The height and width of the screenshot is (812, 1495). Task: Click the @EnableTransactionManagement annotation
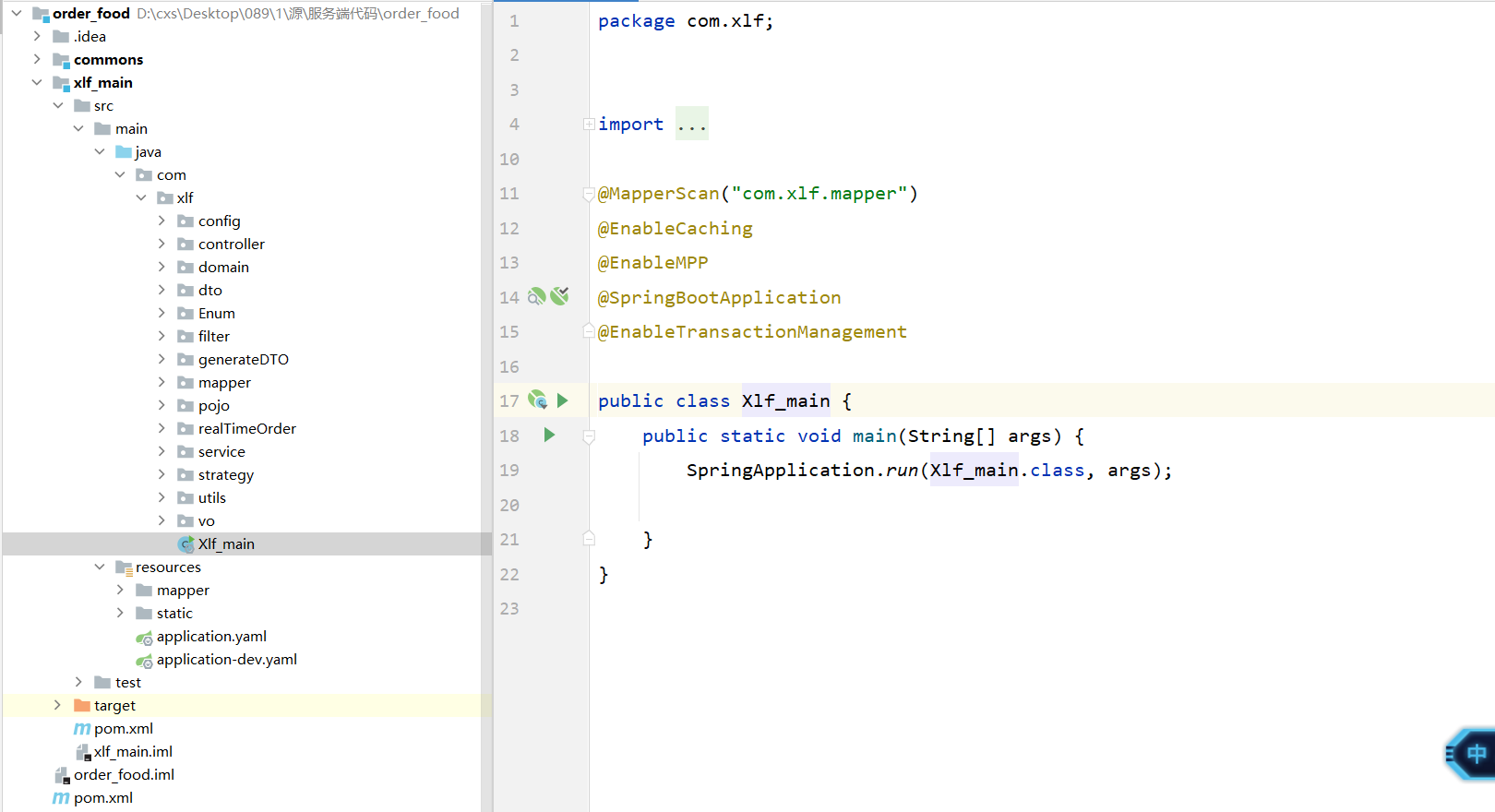[x=752, y=331]
